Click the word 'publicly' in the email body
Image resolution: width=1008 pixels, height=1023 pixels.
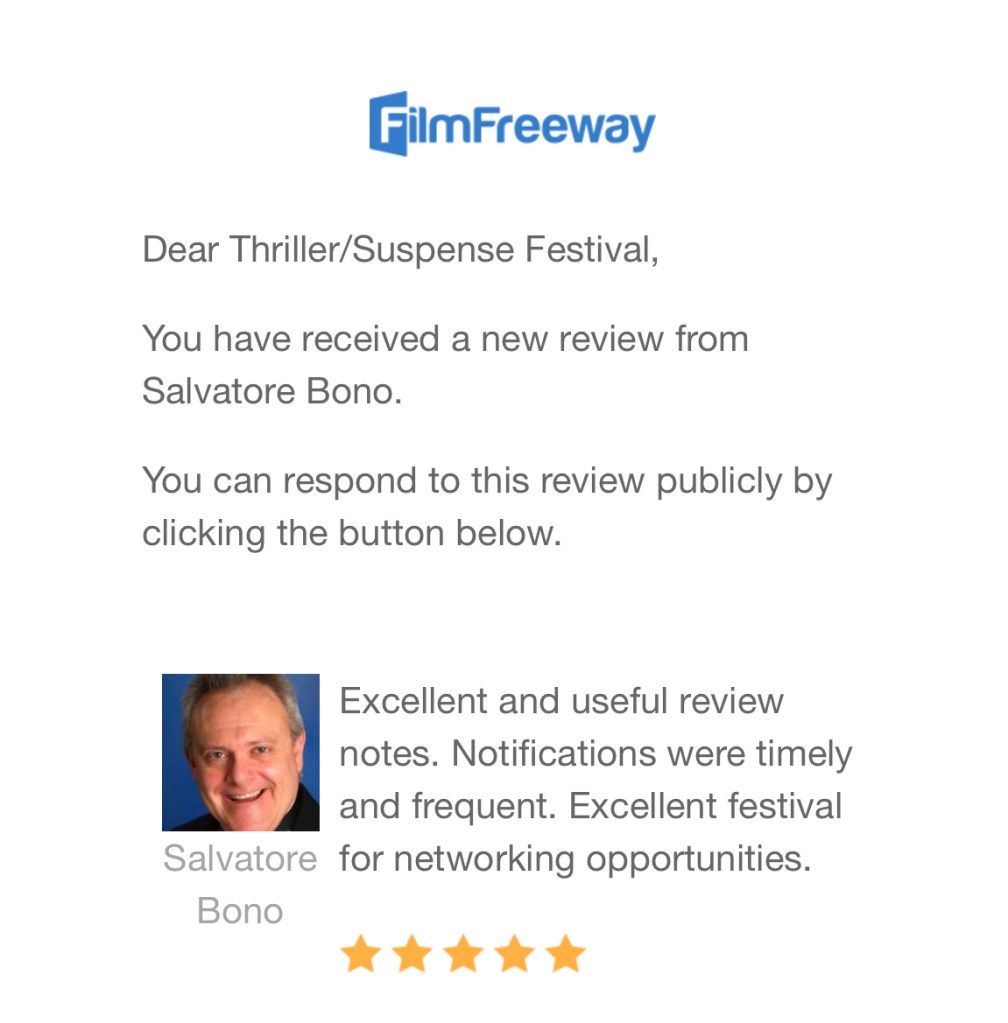(719, 481)
